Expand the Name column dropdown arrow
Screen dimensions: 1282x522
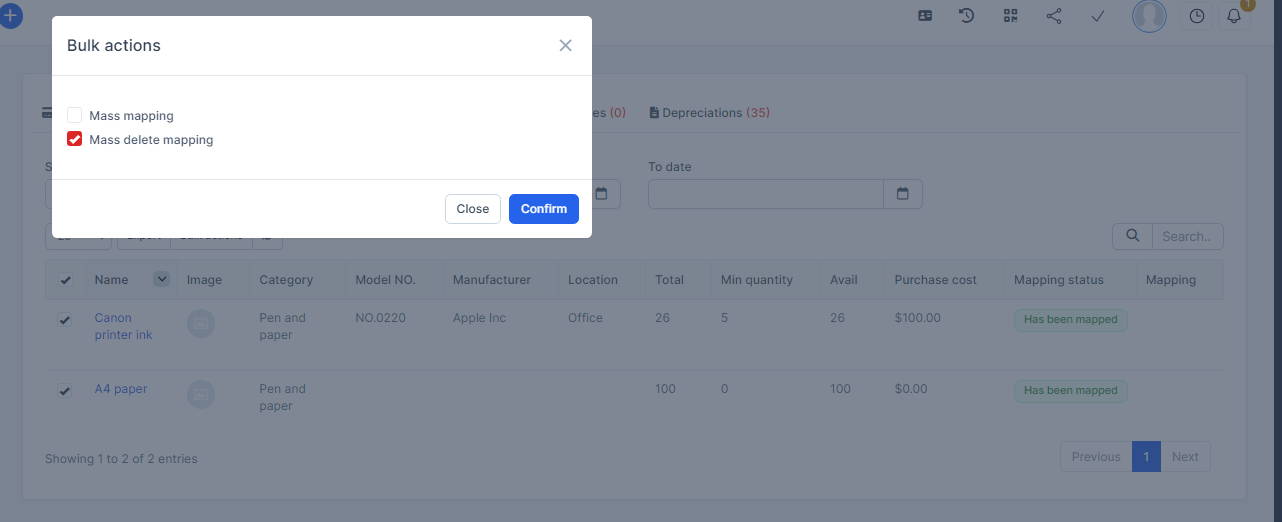pyautogui.click(x=161, y=280)
